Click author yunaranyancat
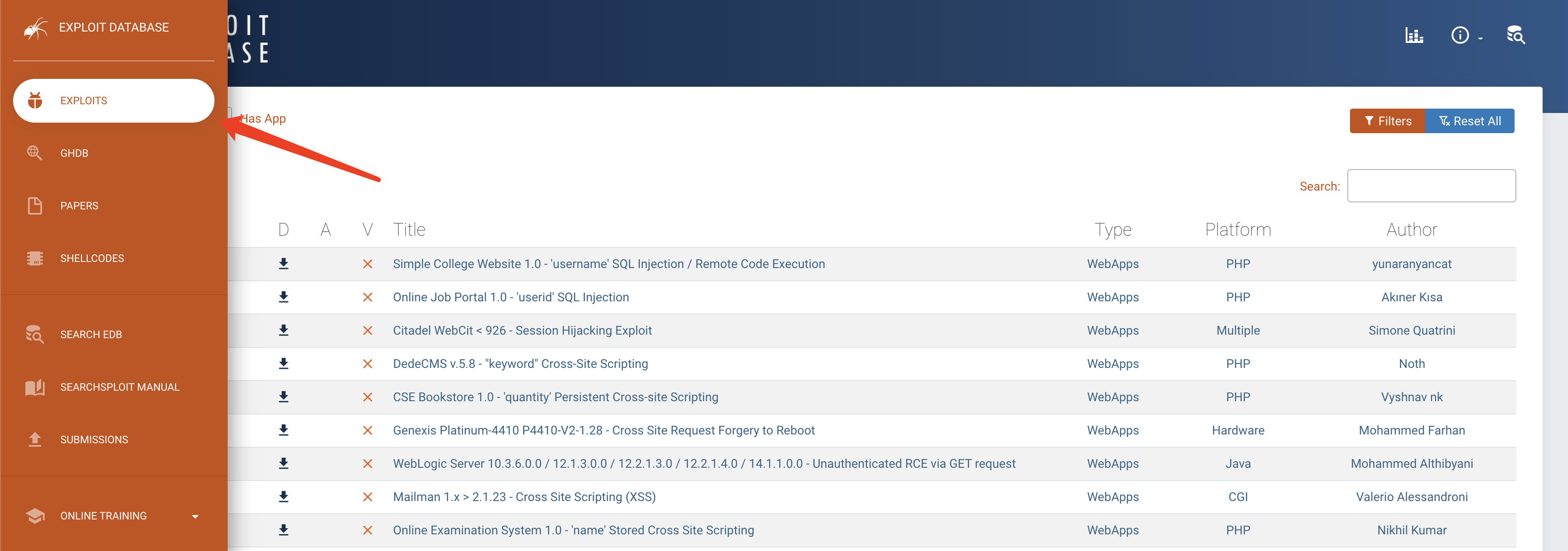 click(1412, 264)
